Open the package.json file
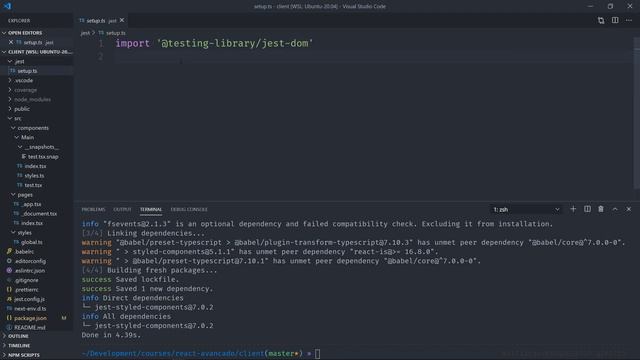 click(37, 318)
